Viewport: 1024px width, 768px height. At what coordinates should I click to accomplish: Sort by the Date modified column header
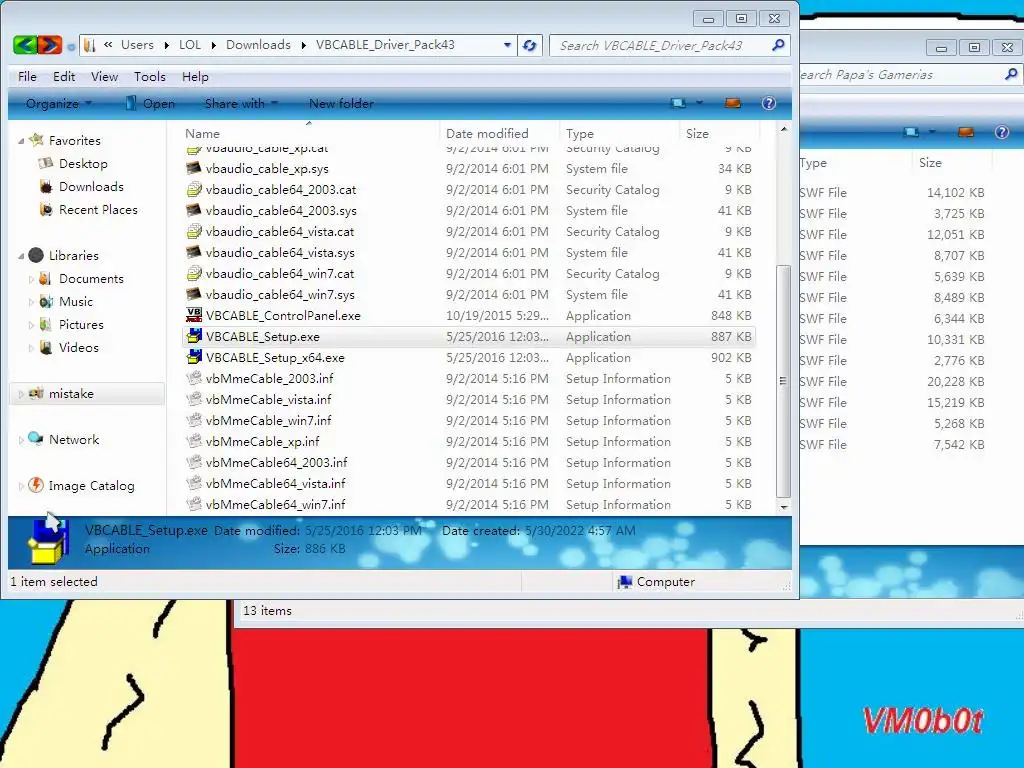500,133
